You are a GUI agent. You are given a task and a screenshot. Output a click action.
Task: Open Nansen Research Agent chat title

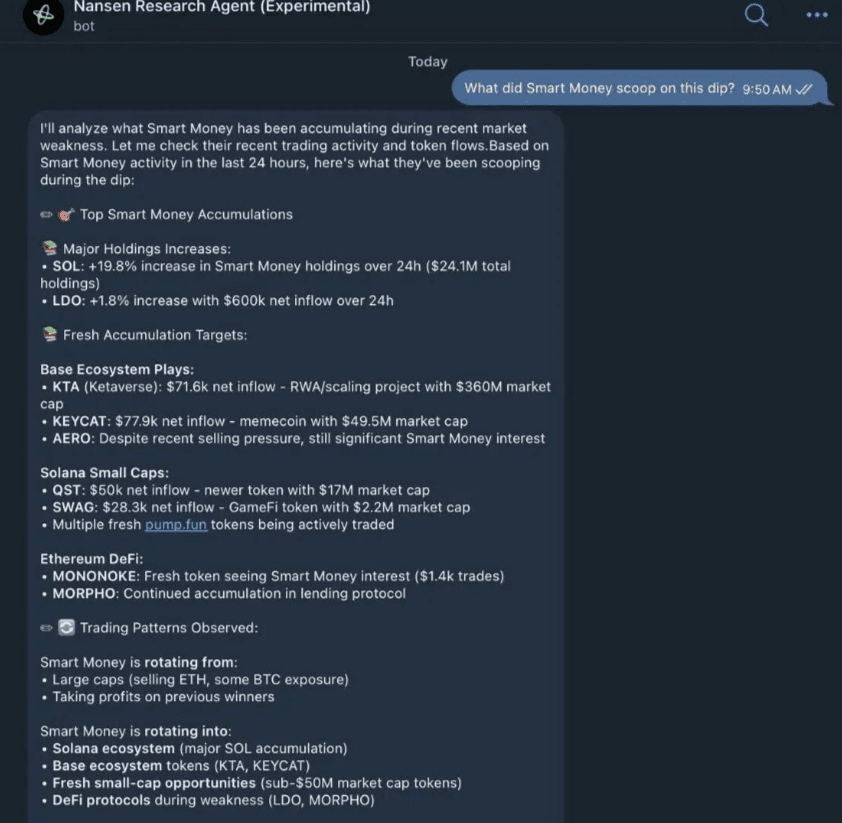click(x=222, y=7)
